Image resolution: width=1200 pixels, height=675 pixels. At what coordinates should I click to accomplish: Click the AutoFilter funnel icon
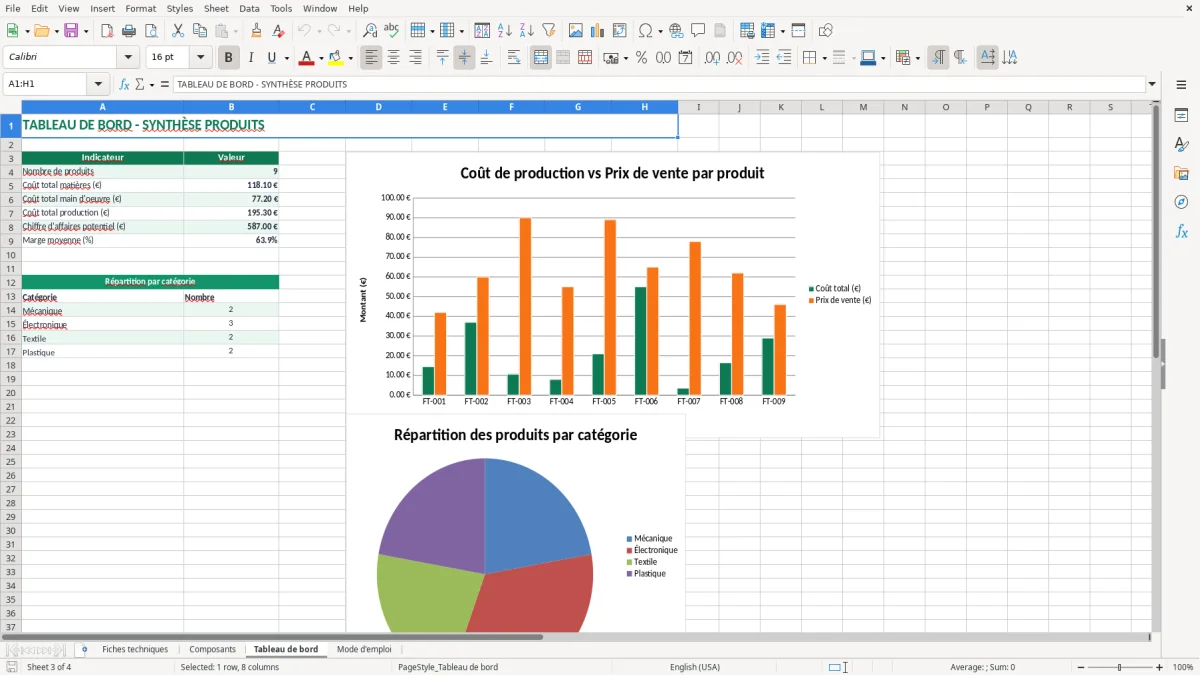click(x=549, y=31)
